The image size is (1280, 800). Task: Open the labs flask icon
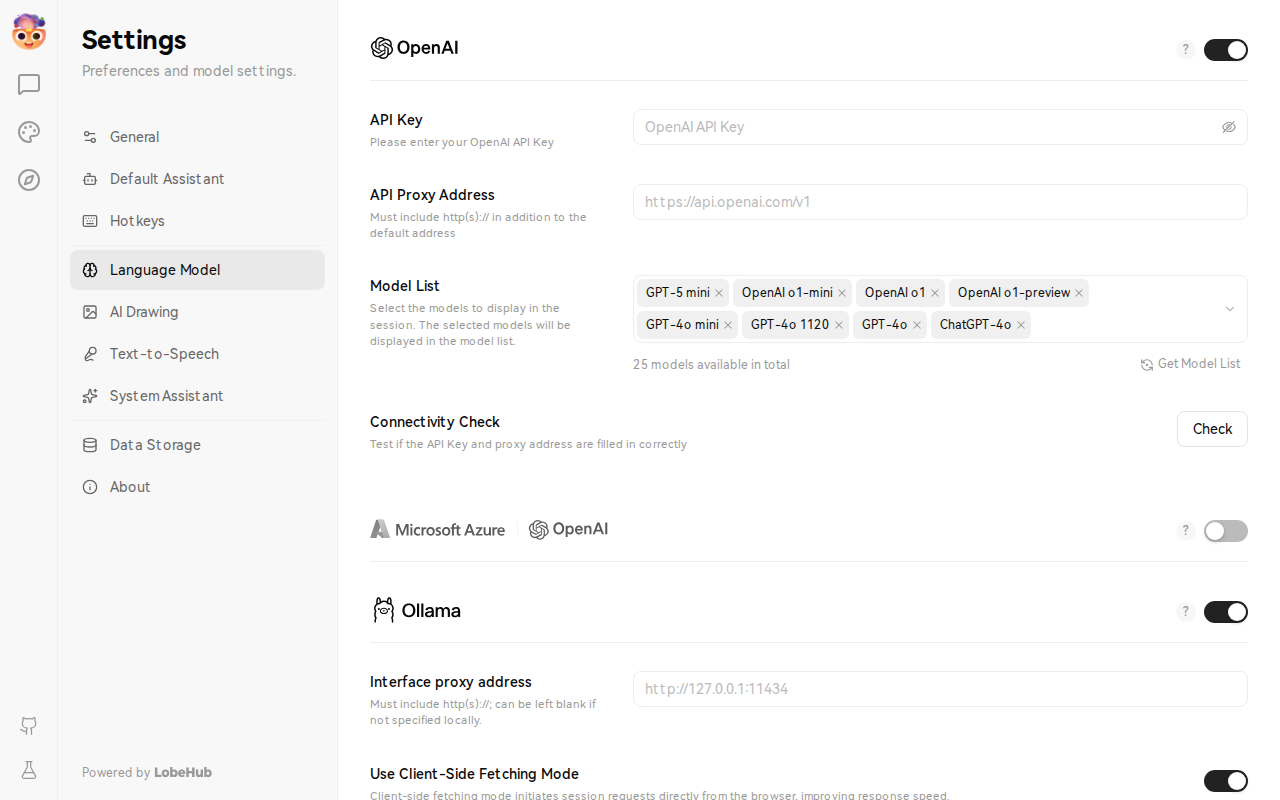[29, 770]
